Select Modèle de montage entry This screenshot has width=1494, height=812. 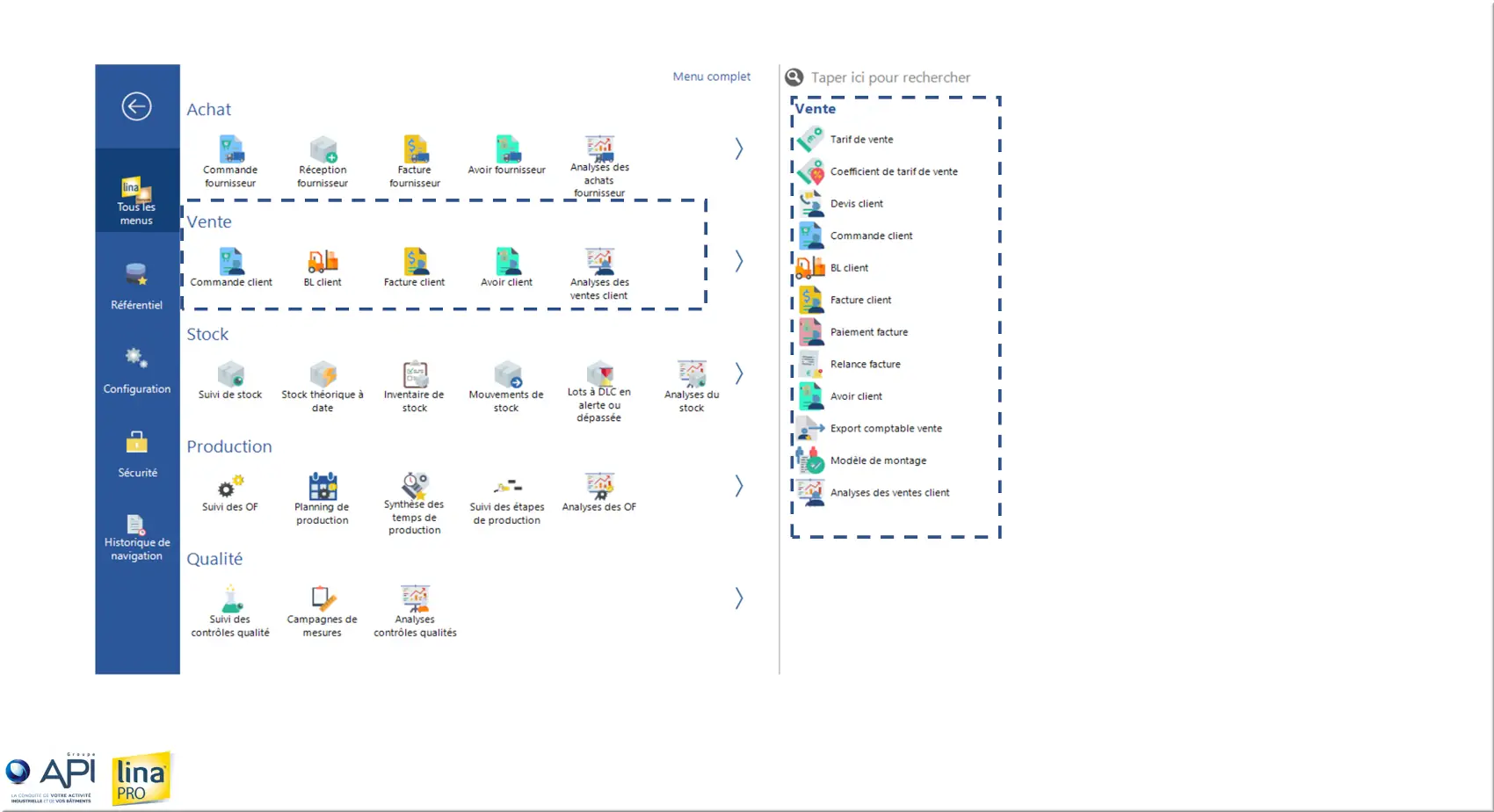coord(878,460)
